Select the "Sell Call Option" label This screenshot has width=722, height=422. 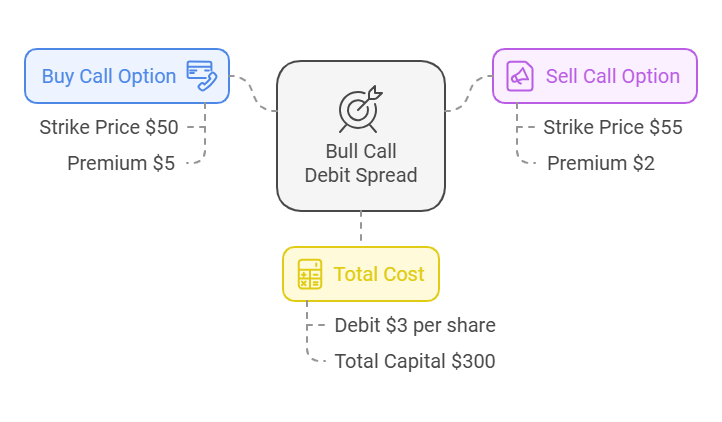pyautogui.click(x=612, y=76)
